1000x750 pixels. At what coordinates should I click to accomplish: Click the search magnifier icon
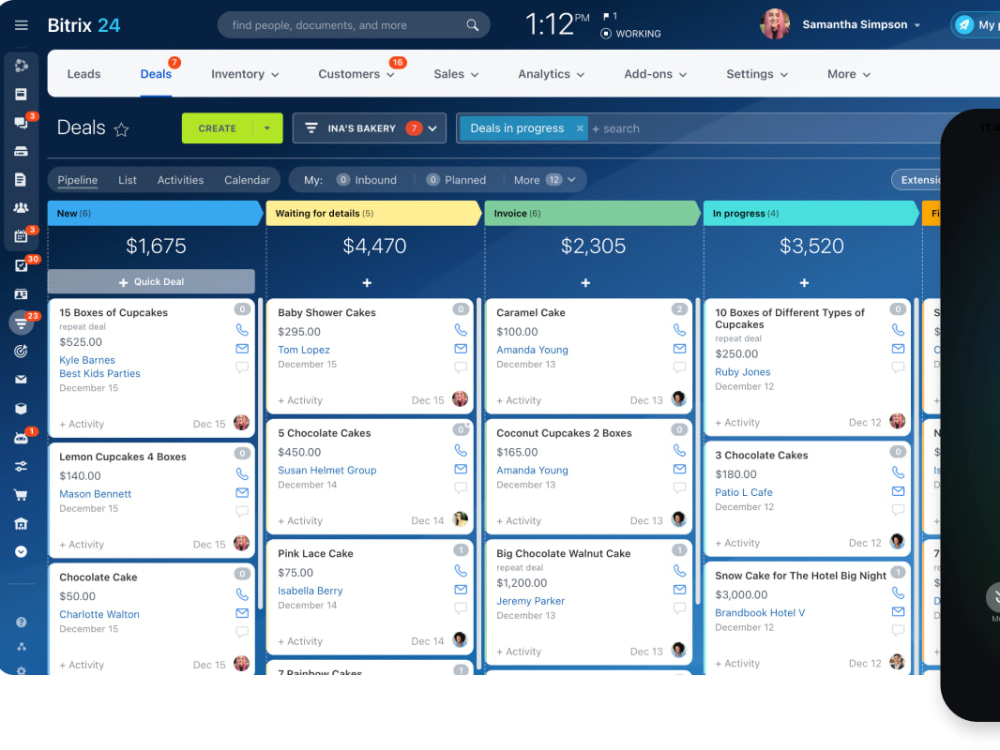pos(472,25)
